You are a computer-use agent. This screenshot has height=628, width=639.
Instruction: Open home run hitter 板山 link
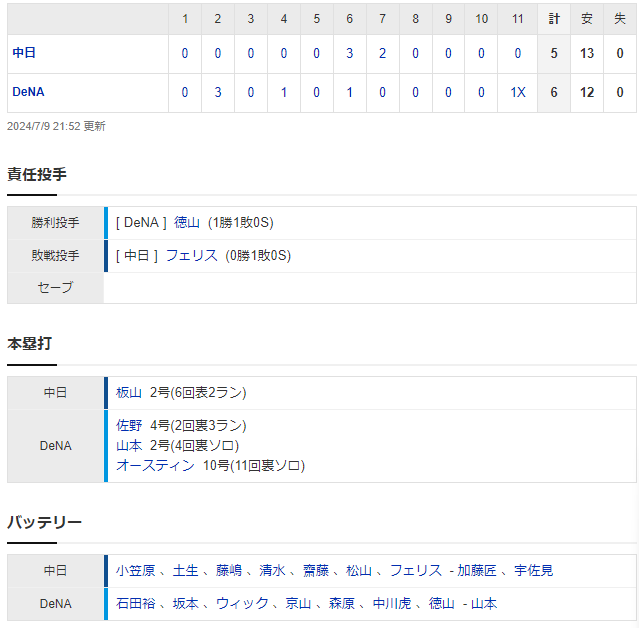(x=129, y=392)
